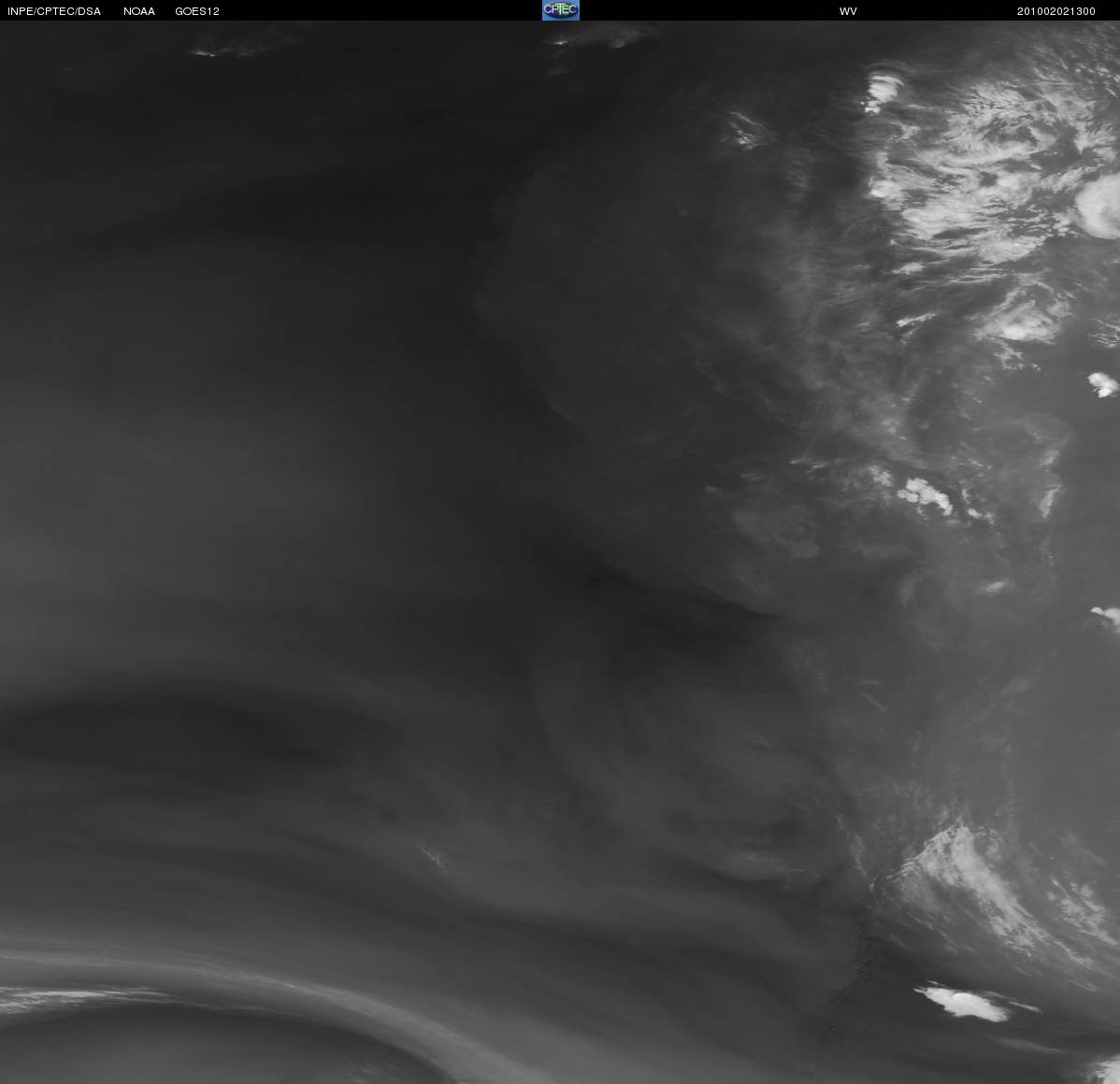Click the CPTEC logo in the header
Viewport: 1120px width, 1084px height.
[561, 10]
